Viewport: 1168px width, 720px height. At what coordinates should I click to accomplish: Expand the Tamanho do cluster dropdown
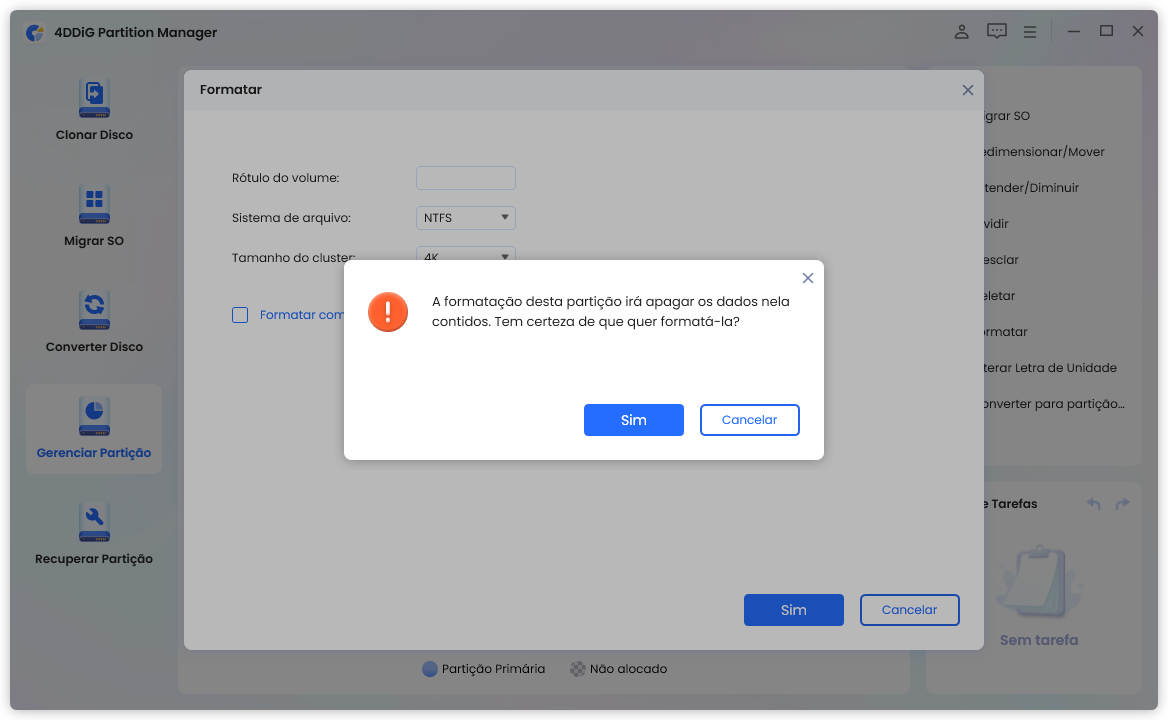pyautogui.click(x=466, y=254)
